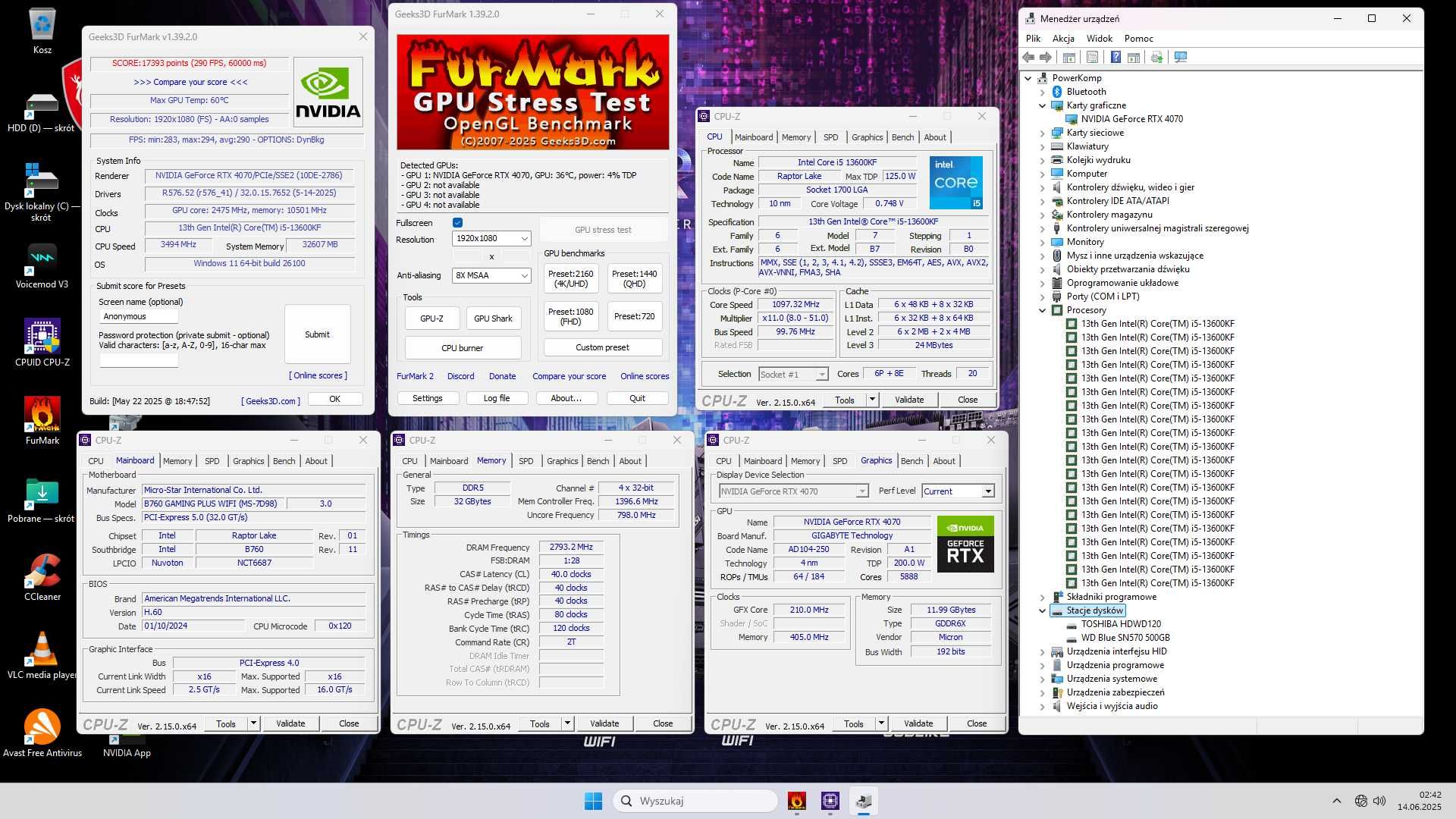Switch to Bench tab in CPU-Z Graphics window
The image size is (1456, 819).
[x=912, y=461]
